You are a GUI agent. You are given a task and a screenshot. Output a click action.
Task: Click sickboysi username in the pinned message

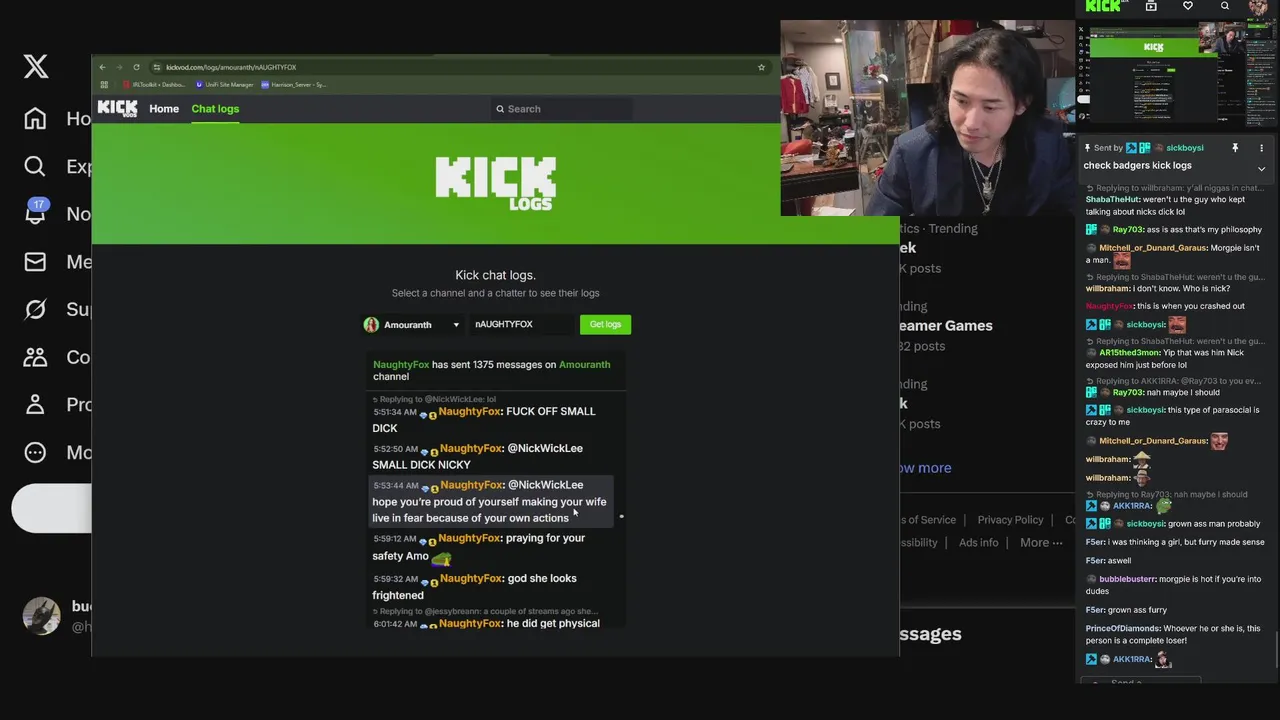coord(1184,148)
